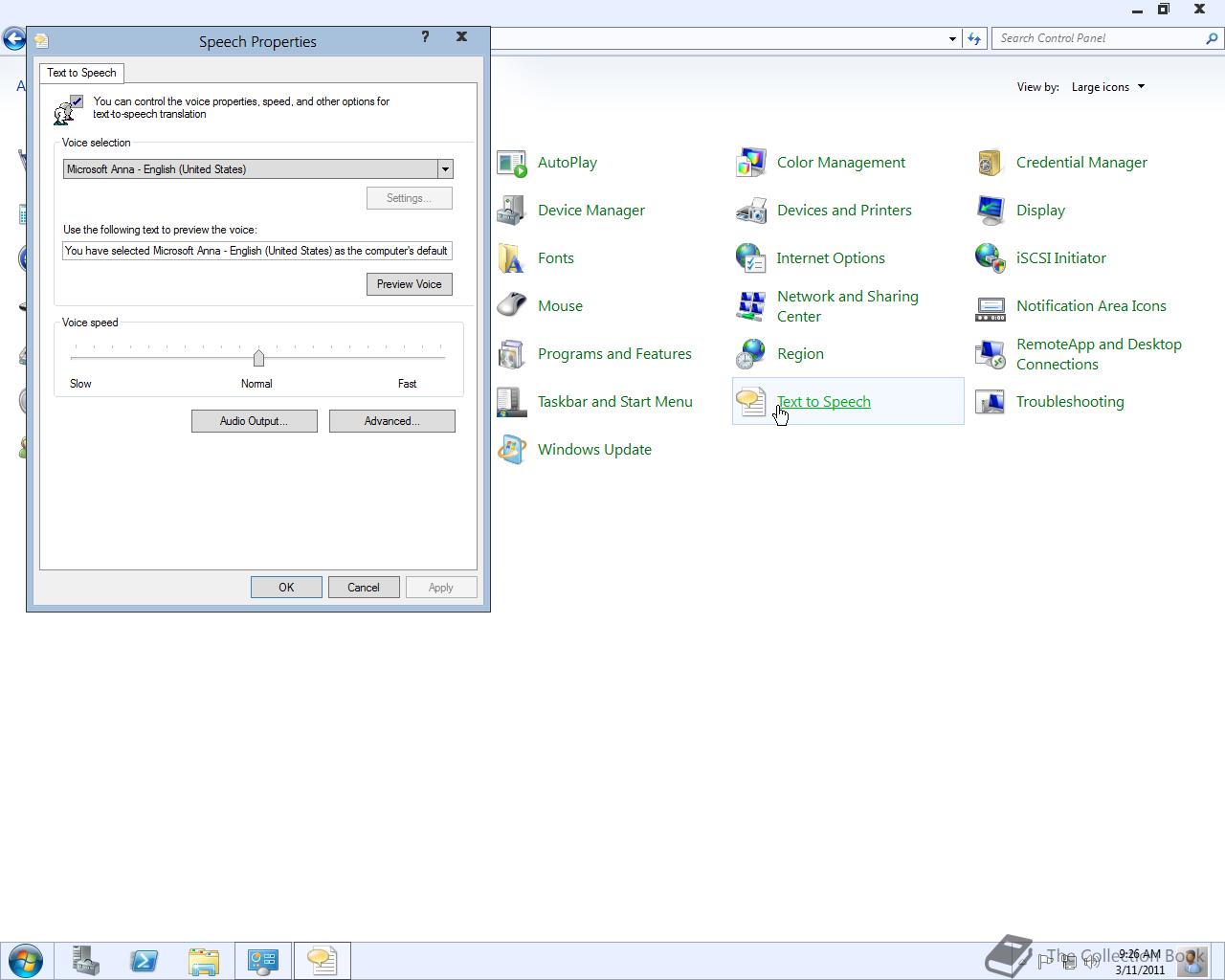Open the Advanced settings button

coord(392,421)
